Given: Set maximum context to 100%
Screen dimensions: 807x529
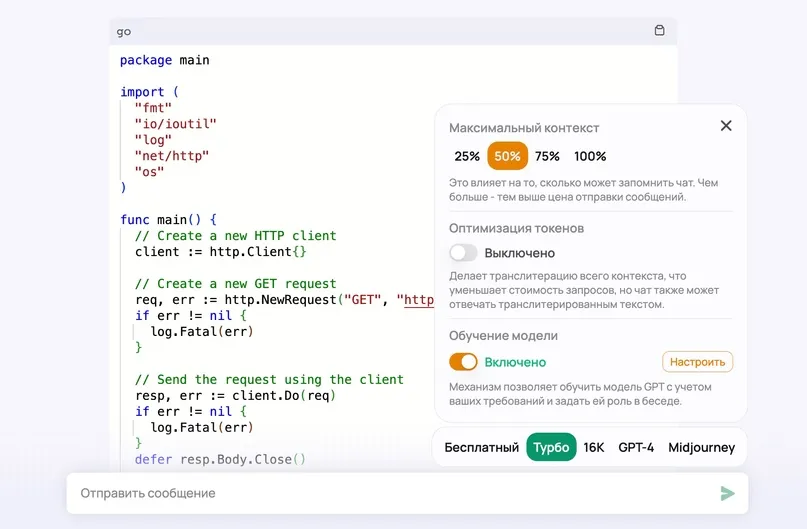Looking at the screenshot, I should [x=590, y=156].
